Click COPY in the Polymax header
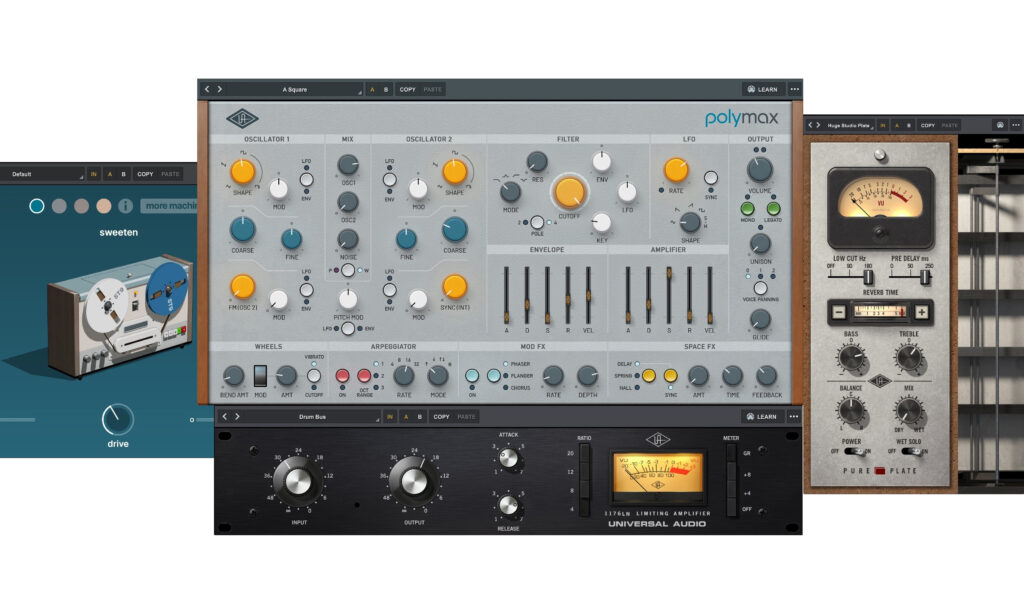The image size is (1024, 615). pos(407,89)
